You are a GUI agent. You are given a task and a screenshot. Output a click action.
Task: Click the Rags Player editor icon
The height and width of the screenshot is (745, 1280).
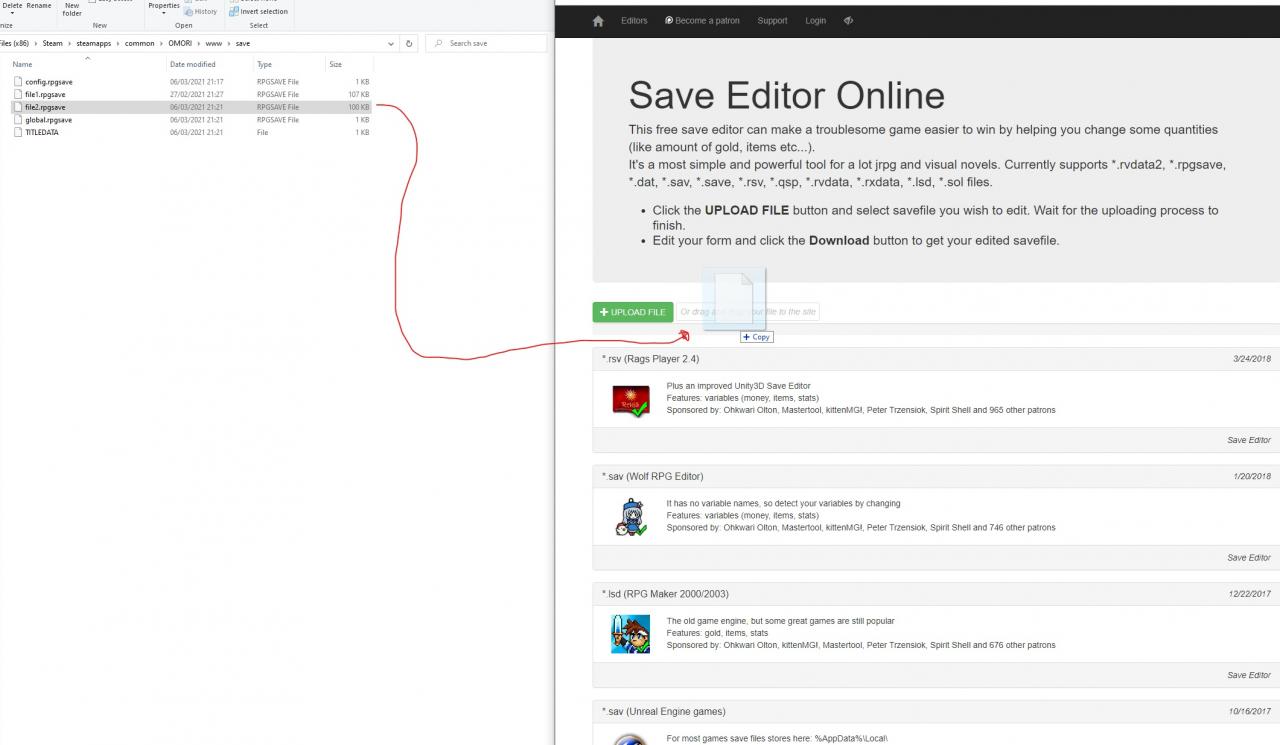click(x=631, y=400)
